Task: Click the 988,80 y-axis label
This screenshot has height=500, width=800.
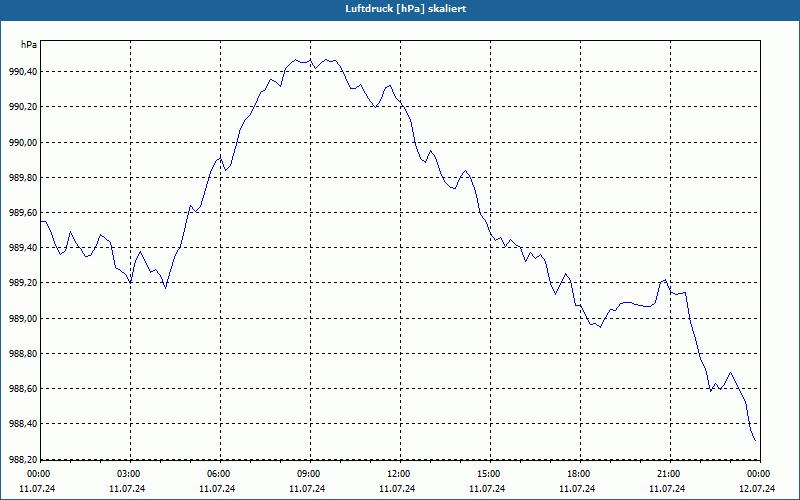Action: point(23,354)
